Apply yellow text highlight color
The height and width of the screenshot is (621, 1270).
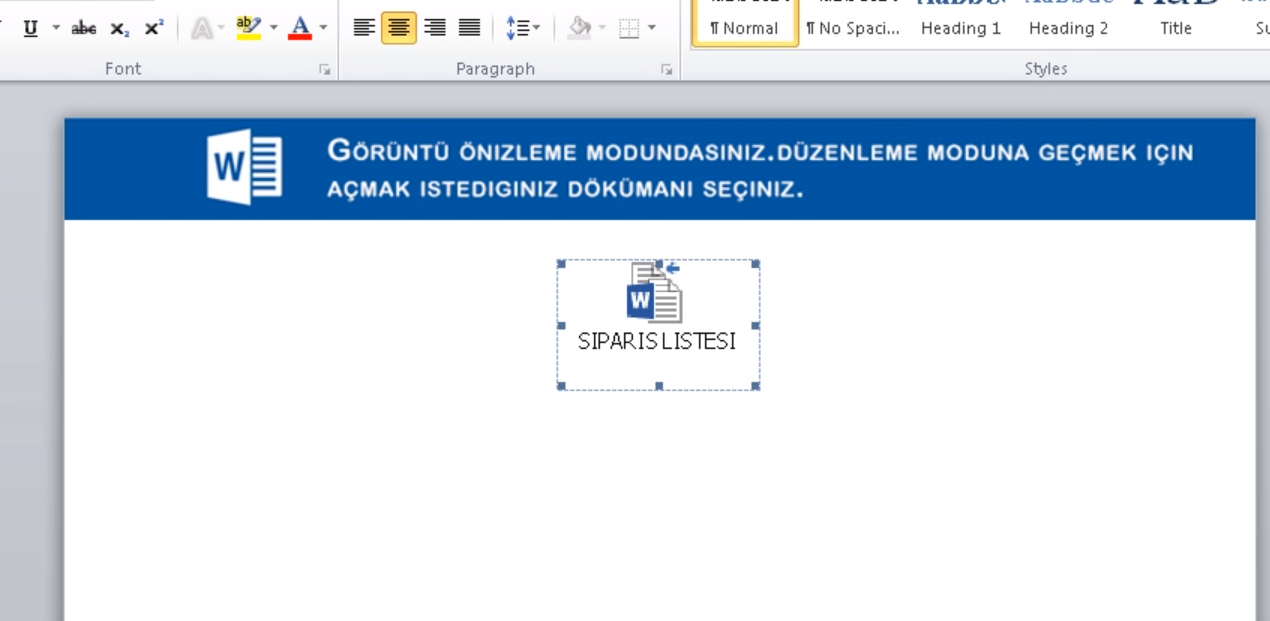tap(248, 28)
